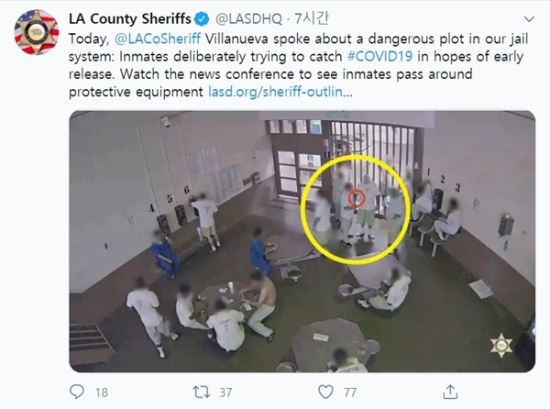
Task: Click the tweet timestamp 7시간
Action: [x=311, y=19]
